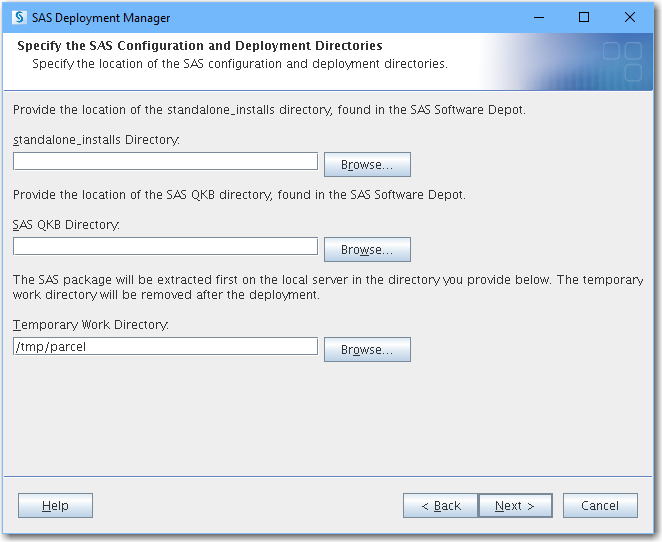This screenshot has height=542, width=662.
Task: Cancel the deployment wizard
Action: click(x=600, y=506)
